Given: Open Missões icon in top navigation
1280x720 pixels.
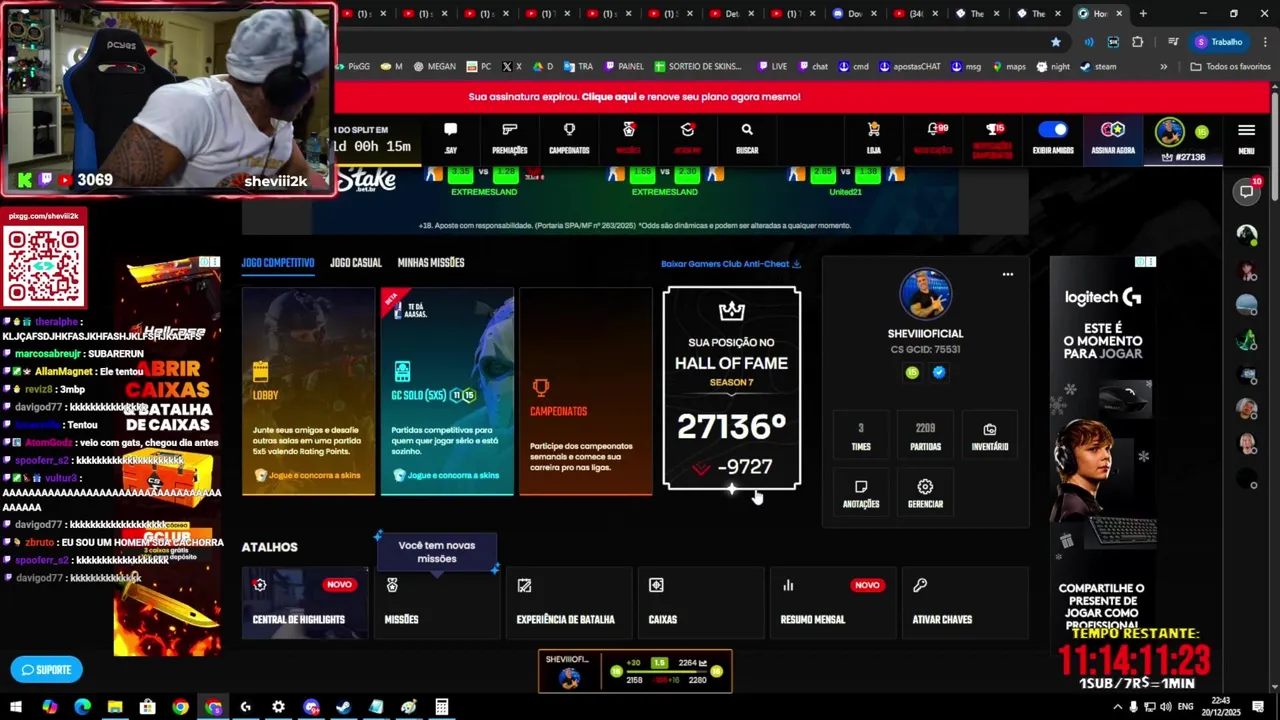Looking at the screenshot, I should [x=628, y=138].
